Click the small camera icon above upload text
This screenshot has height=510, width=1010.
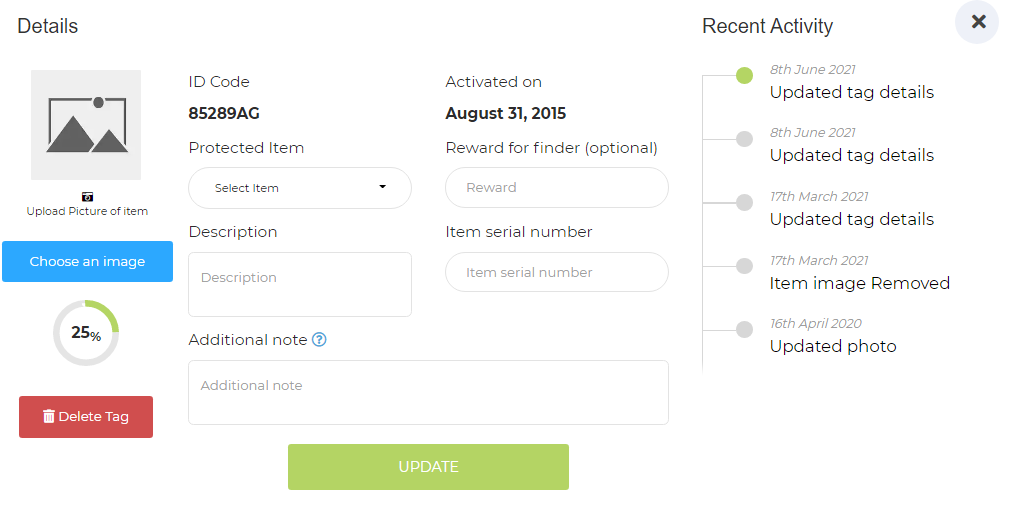(87, 197)
